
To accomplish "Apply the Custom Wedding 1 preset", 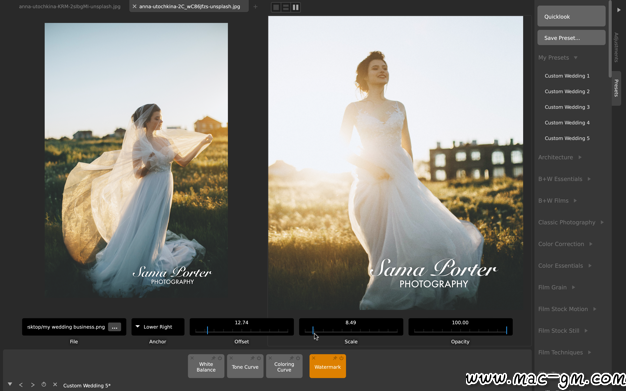I will 567,76.
